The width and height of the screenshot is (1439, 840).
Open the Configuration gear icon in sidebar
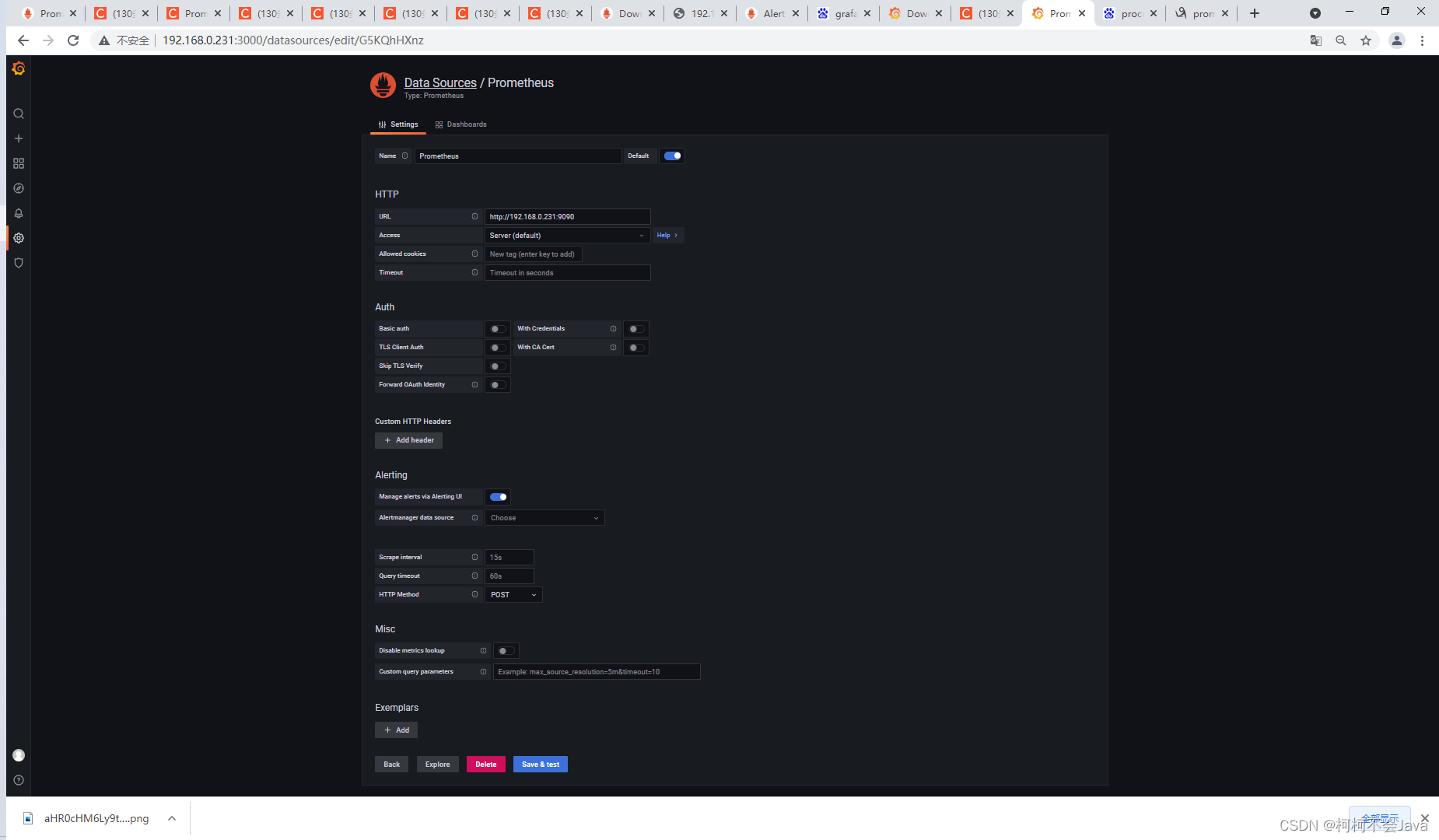click(19, 238)
